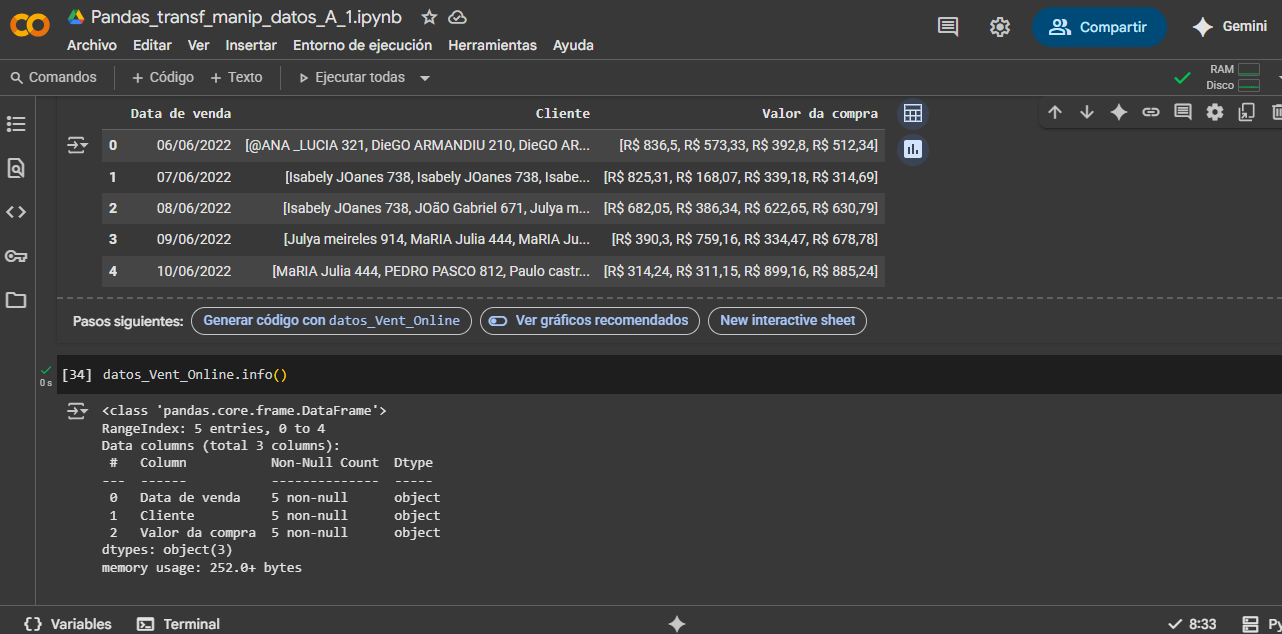Select the Valor da compra column header
The image size is (1282, 634).
(x=820, y=114)
